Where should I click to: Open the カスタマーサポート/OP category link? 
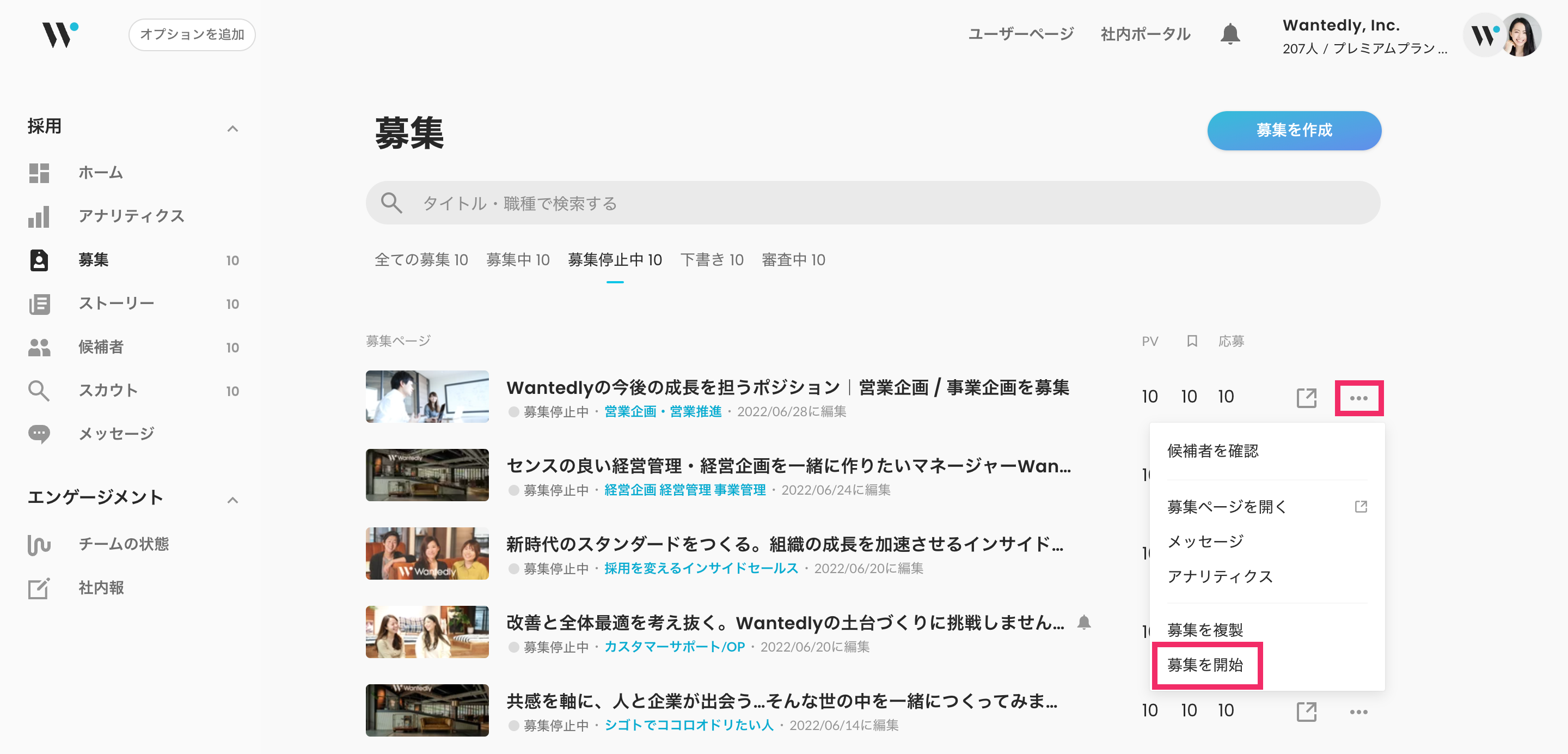(x=675, y=647)
